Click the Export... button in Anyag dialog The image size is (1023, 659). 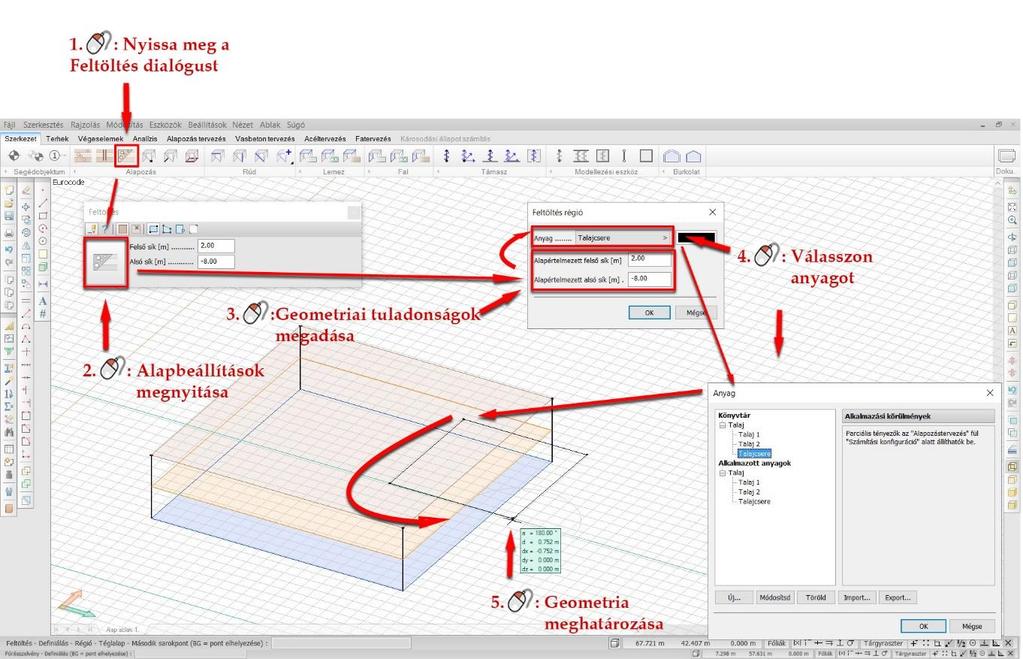tap(898, 597)
